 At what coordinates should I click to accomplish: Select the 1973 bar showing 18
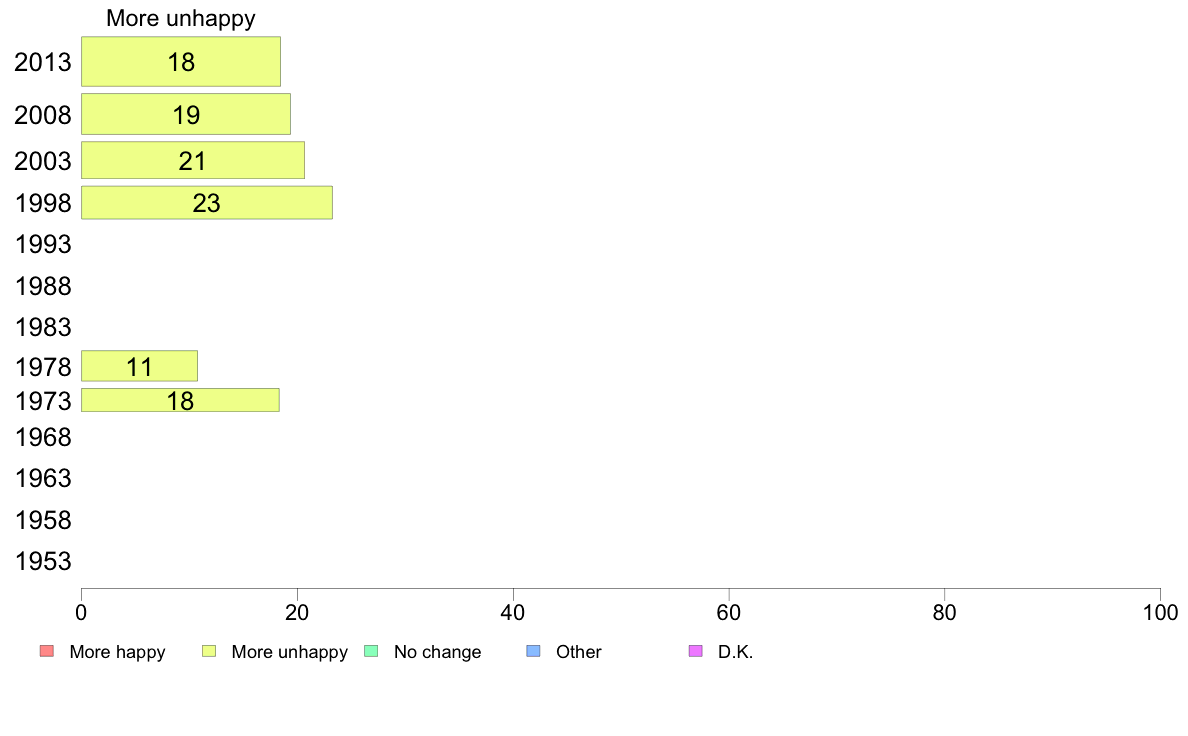pos(180,400)
